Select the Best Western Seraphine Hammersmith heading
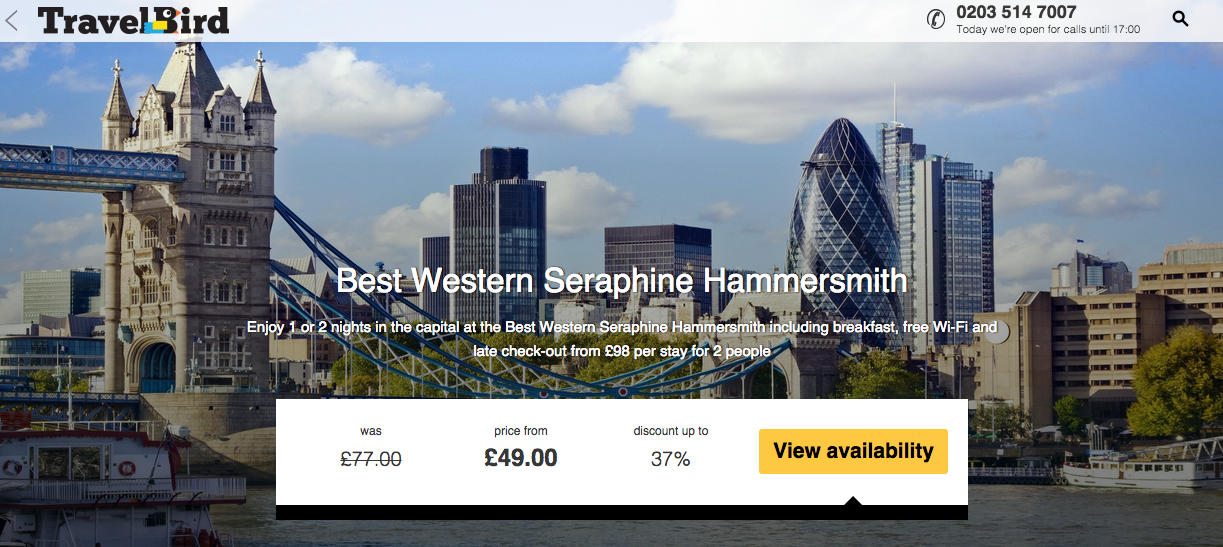Viewport: 1223px width, 547px height. tap(621, 279)
